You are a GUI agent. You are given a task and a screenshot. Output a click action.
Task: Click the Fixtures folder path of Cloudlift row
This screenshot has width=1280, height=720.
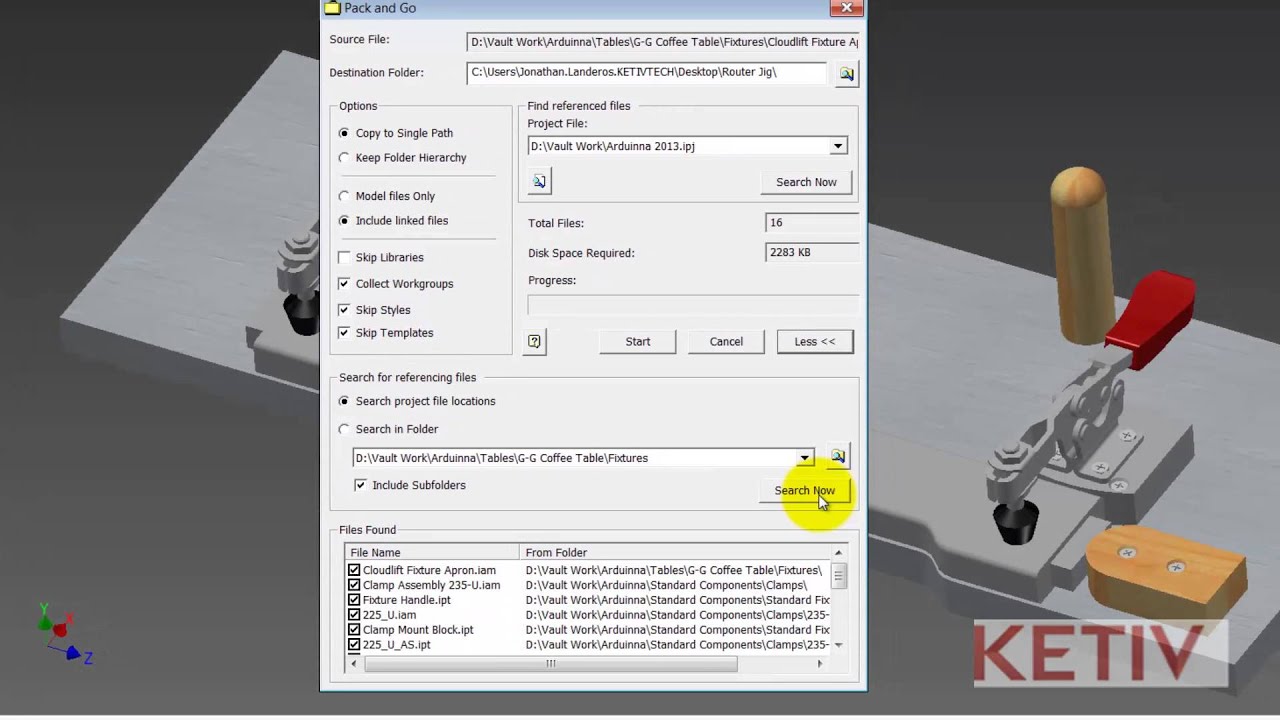point(674,570)
